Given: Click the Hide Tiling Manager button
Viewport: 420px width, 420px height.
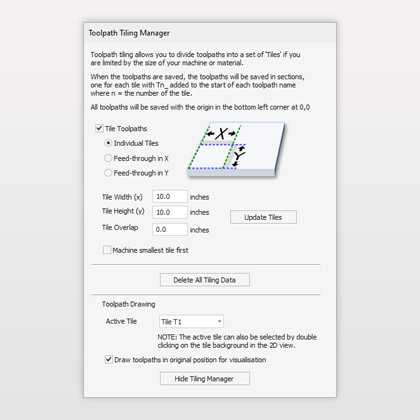Looking at the screenshot, I should coord(205,379).
